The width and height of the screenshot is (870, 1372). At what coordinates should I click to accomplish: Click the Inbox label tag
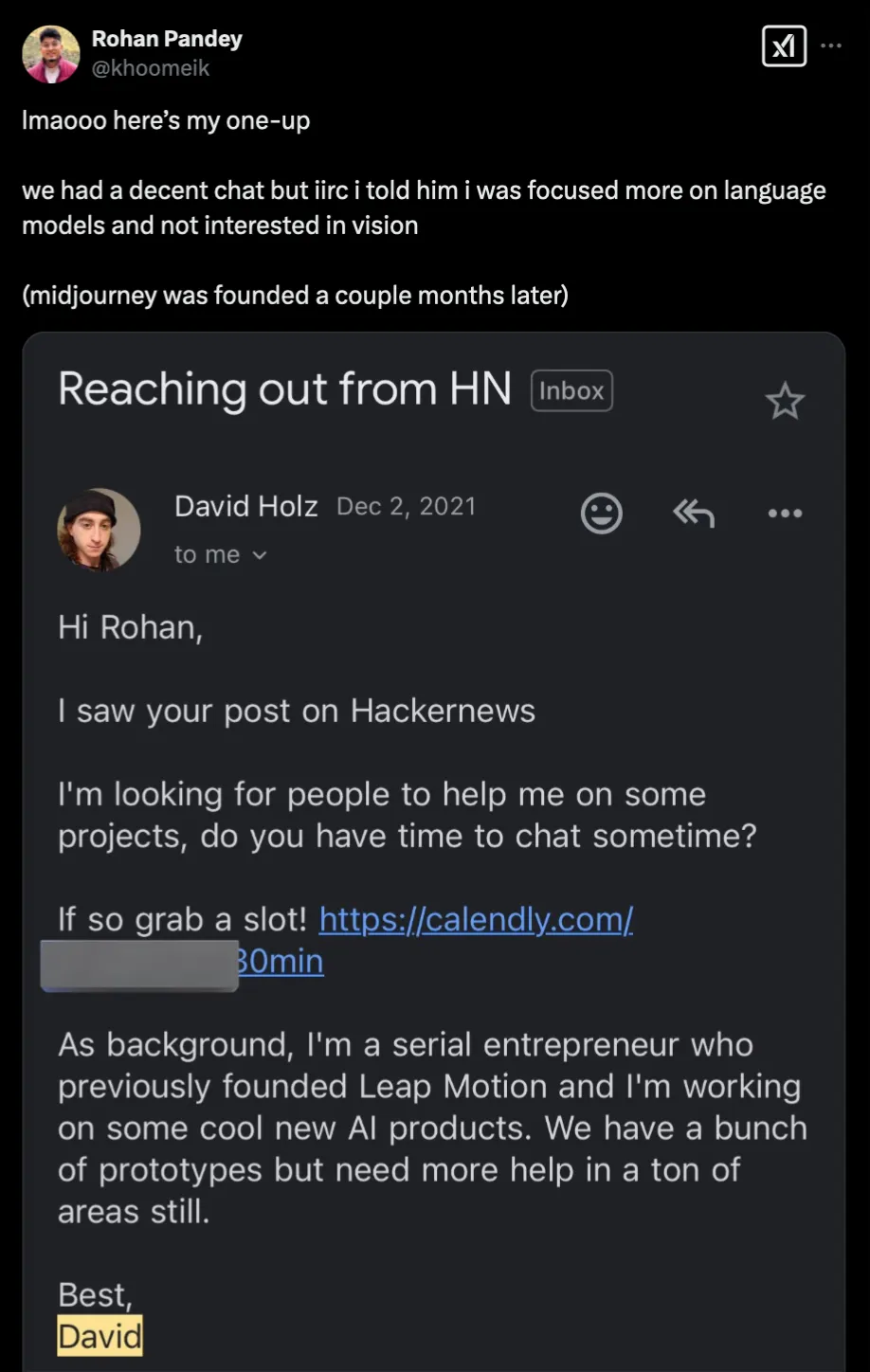571,390
